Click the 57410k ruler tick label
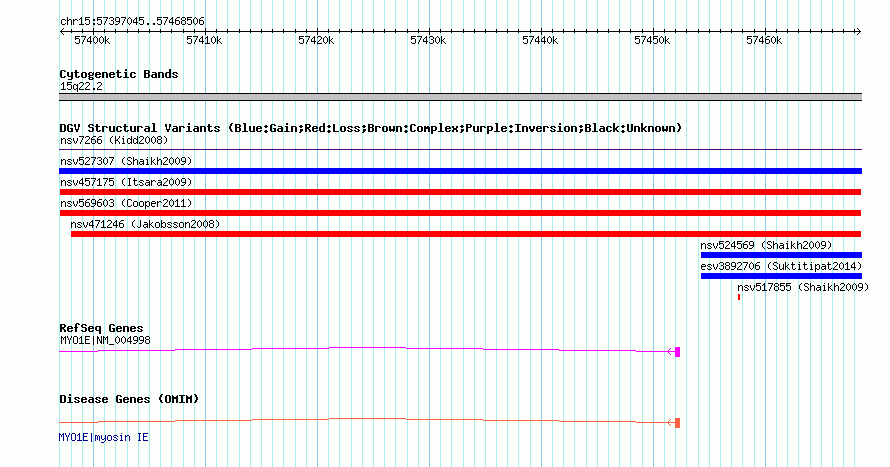Viewport: 890px width, 467px height. [204, 40]
